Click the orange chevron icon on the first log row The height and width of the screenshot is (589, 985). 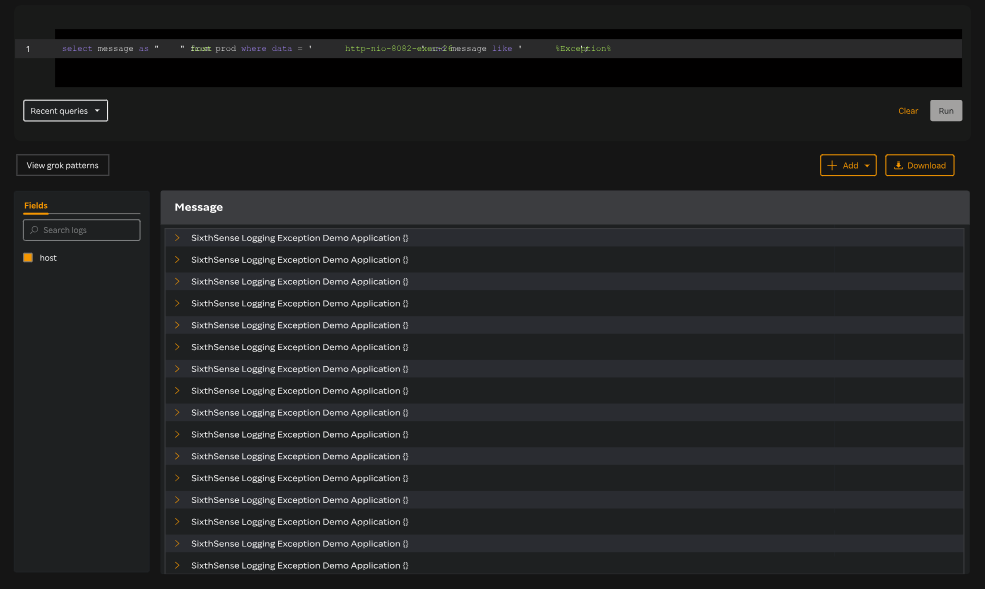[178, 237]
